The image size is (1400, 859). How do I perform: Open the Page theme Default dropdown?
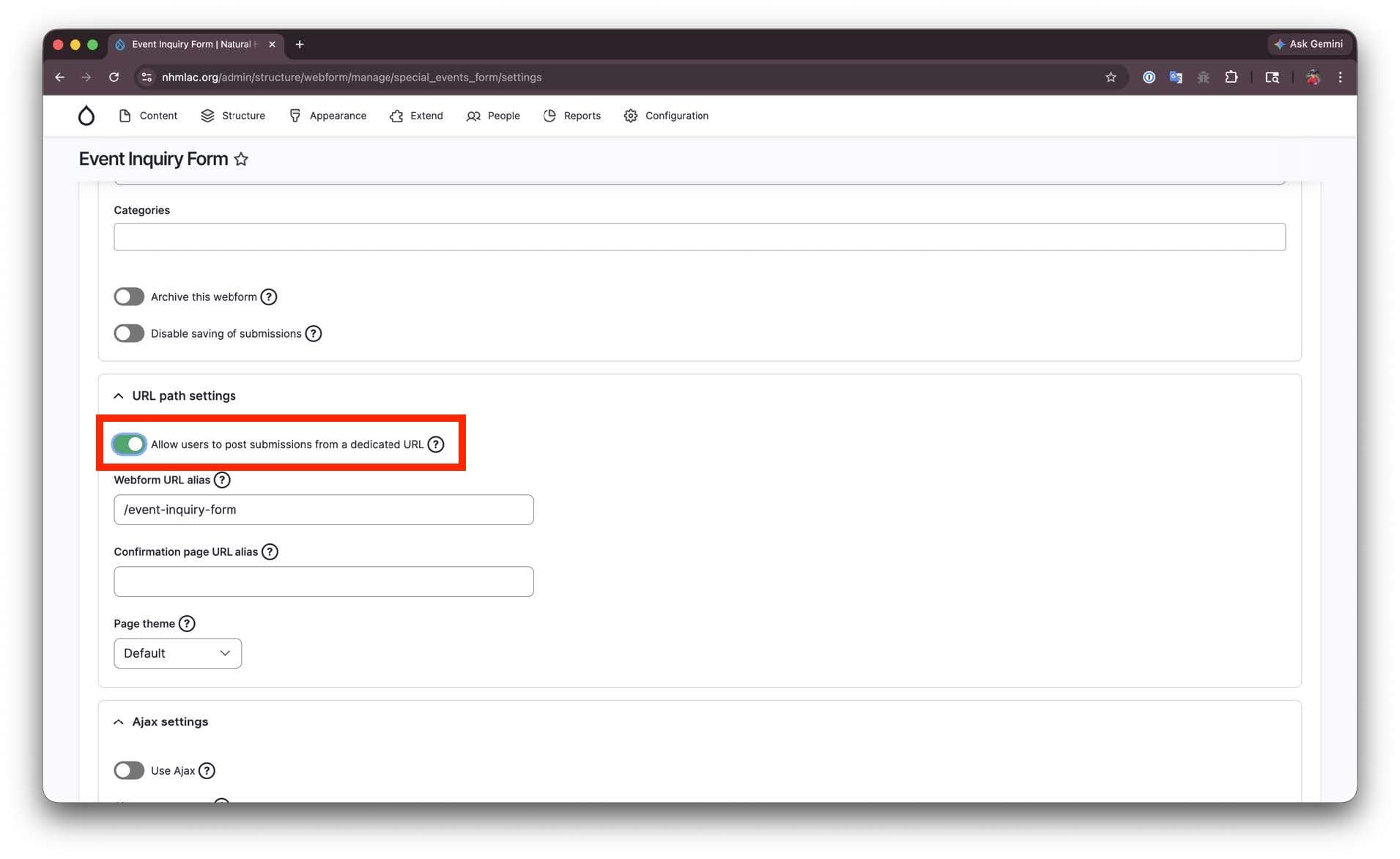[x=177, y=653]
